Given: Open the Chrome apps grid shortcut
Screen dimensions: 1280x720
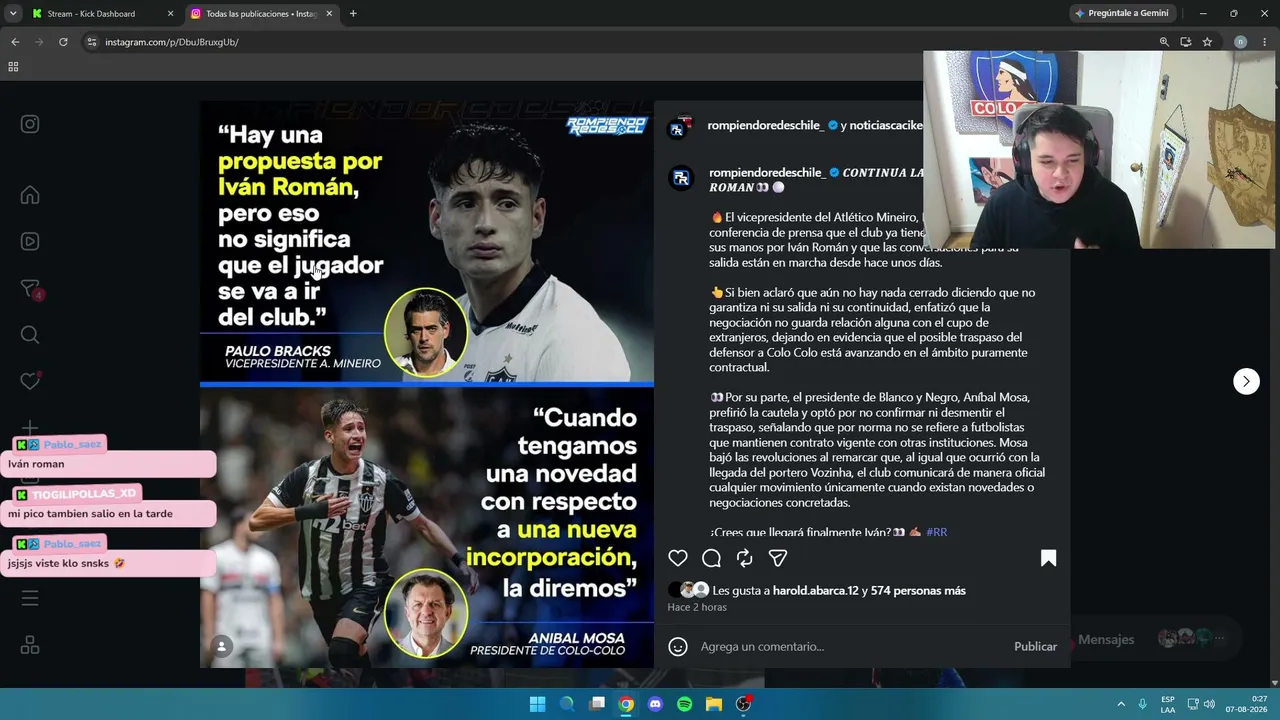Looking at the screenshot, I should click(13, 67).
